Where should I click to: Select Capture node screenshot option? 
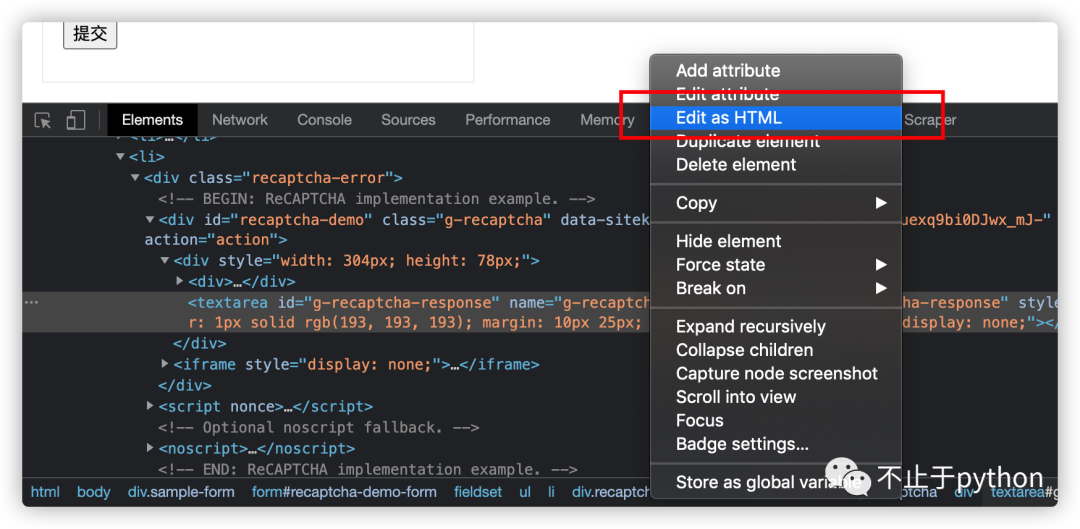coord(776,374)
